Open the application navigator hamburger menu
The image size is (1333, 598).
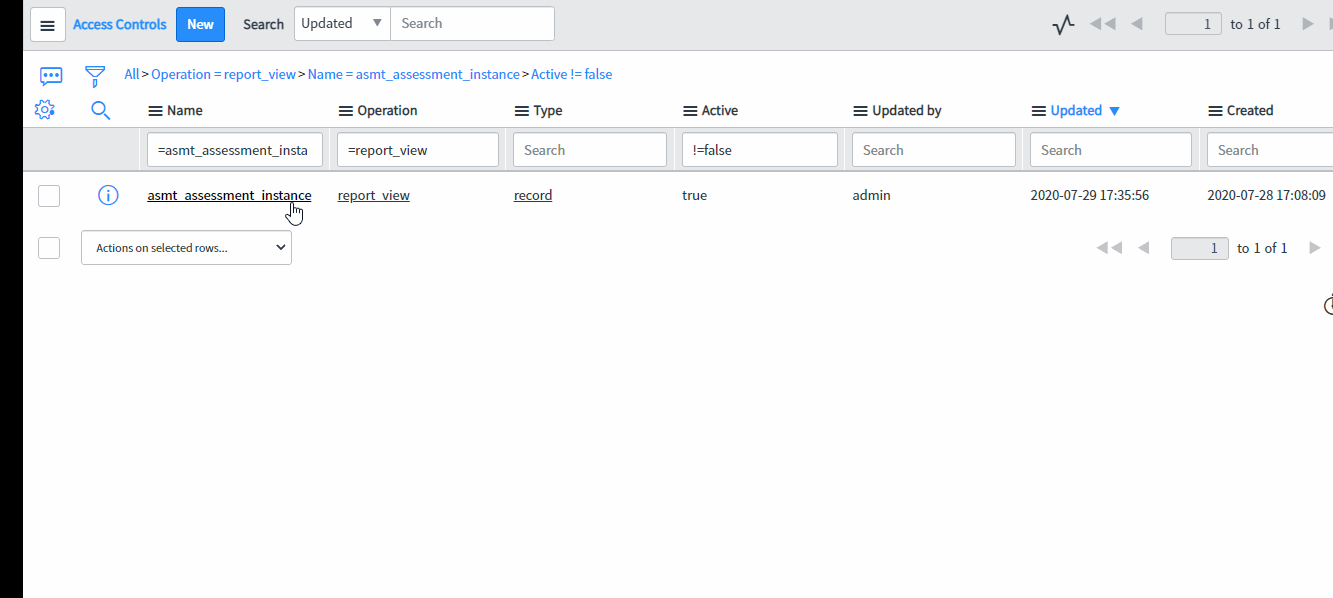48,24
